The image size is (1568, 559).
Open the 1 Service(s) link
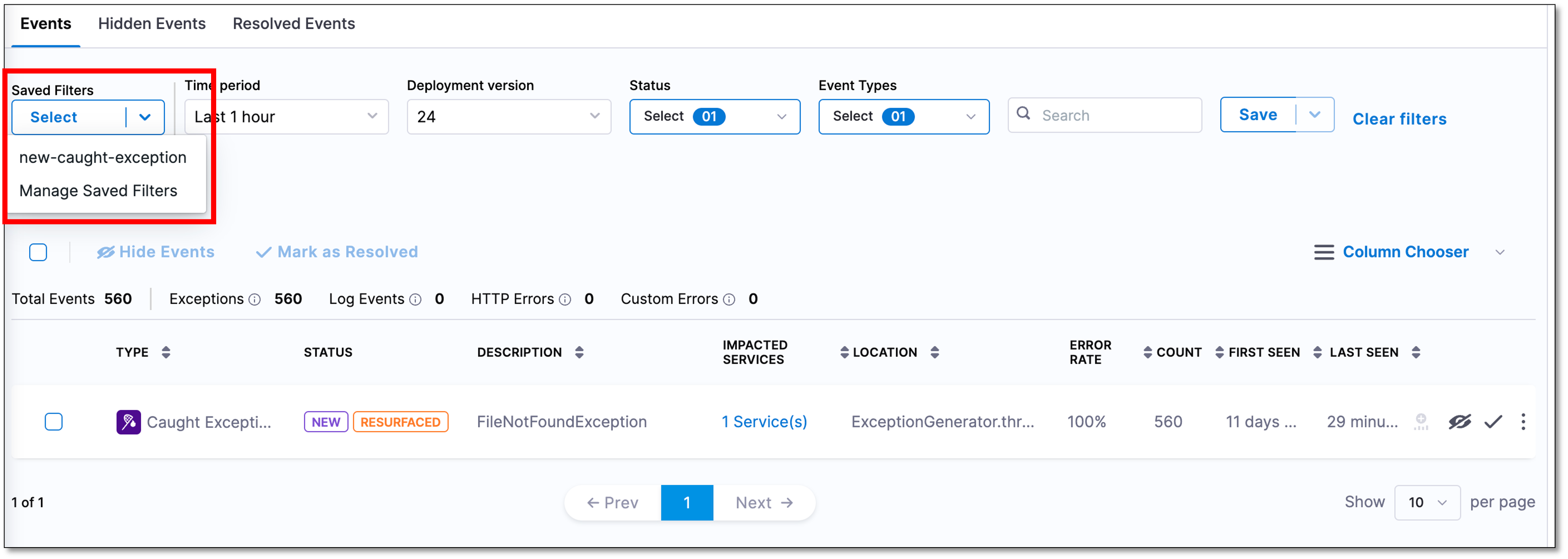[764, 422]
